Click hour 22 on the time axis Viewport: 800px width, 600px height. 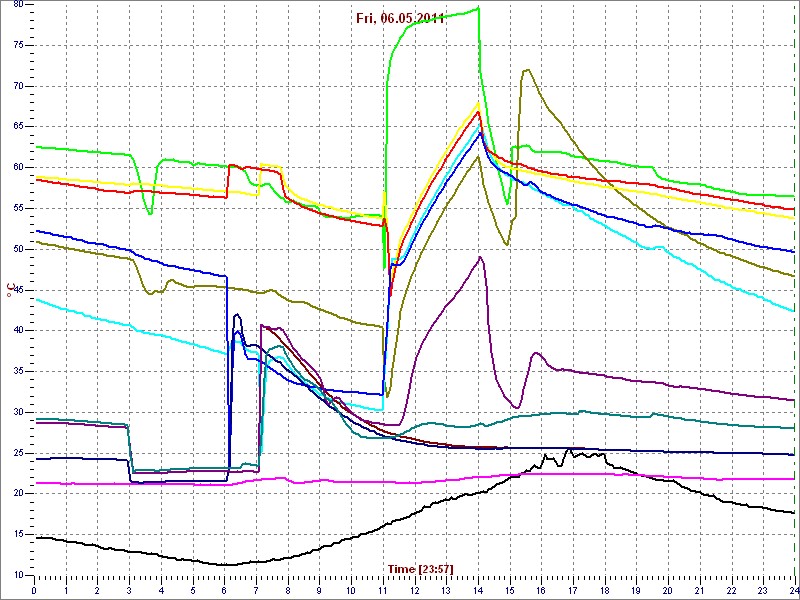point(731,589)
